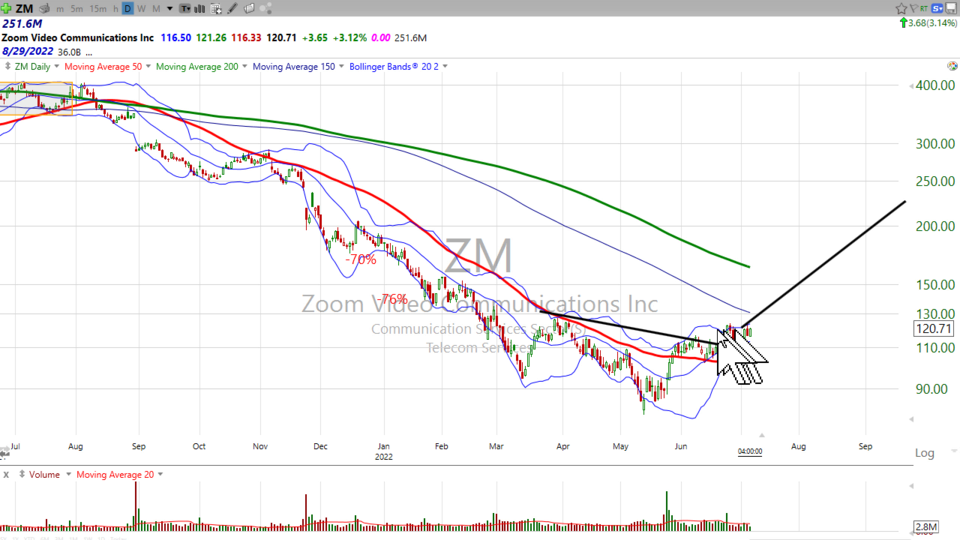This screenshot has width=960, height=540.
Task: Close the Volume pane with X
Action: pyautogui.click(x=6, y=474)
